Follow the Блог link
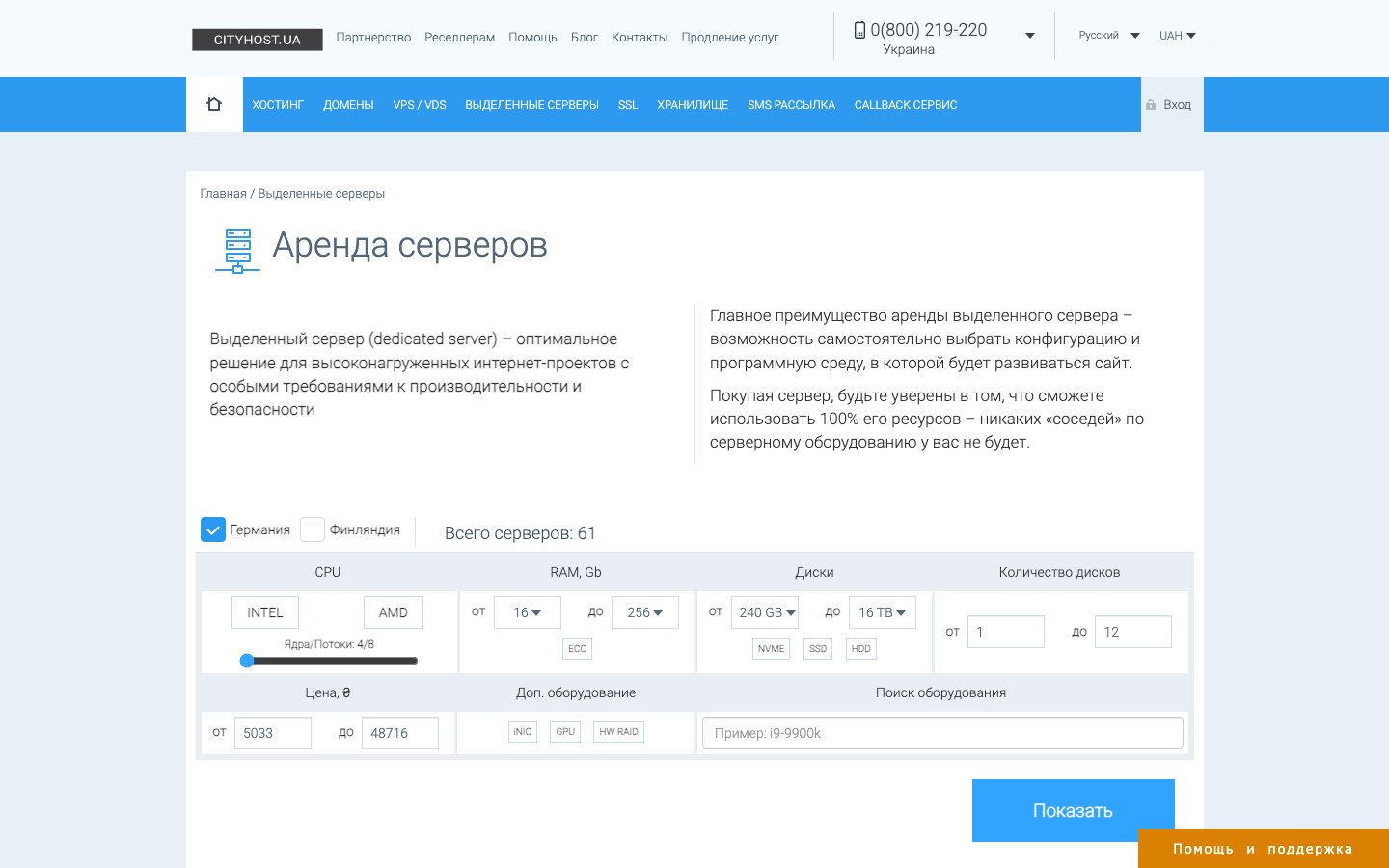Viewport: 1389px width, 868px height. 585,38
